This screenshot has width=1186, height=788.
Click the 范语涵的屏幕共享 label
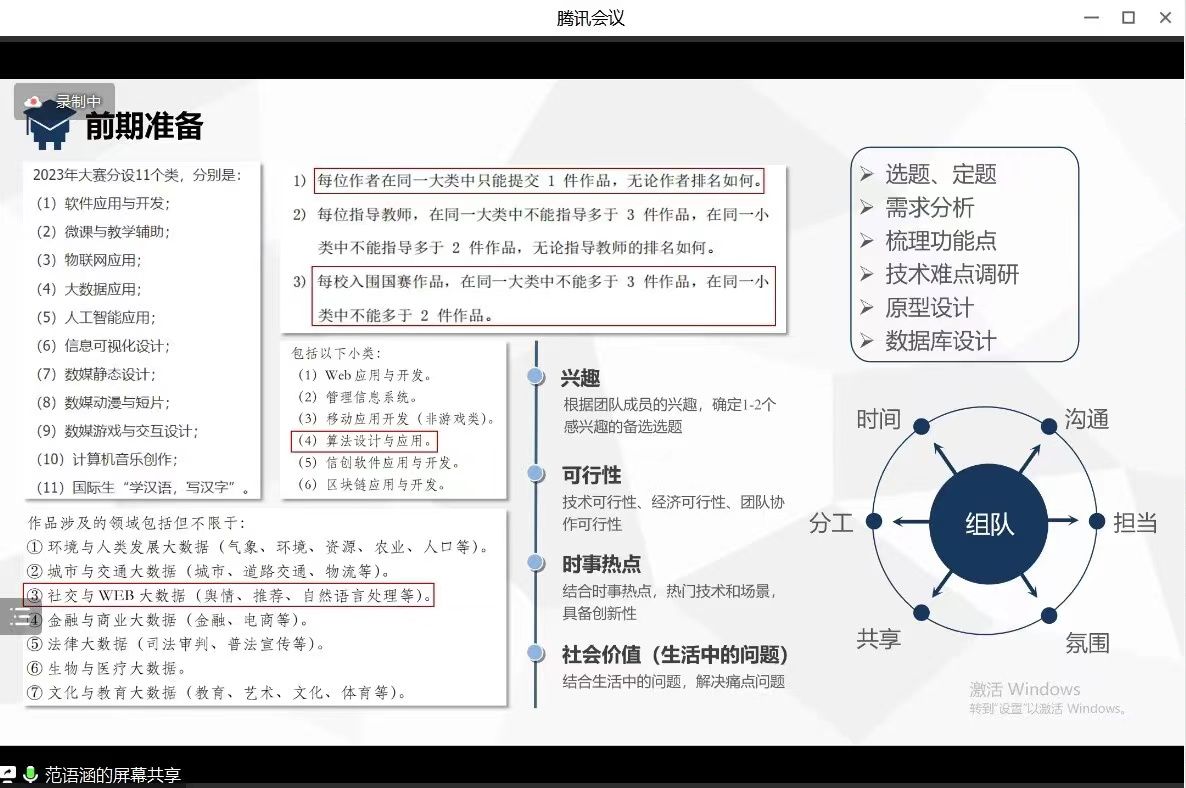click(112, 775)
